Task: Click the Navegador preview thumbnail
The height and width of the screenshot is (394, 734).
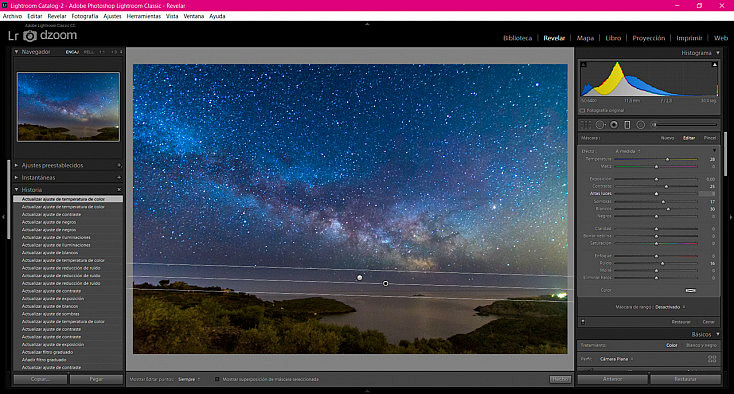Action: 68,107
